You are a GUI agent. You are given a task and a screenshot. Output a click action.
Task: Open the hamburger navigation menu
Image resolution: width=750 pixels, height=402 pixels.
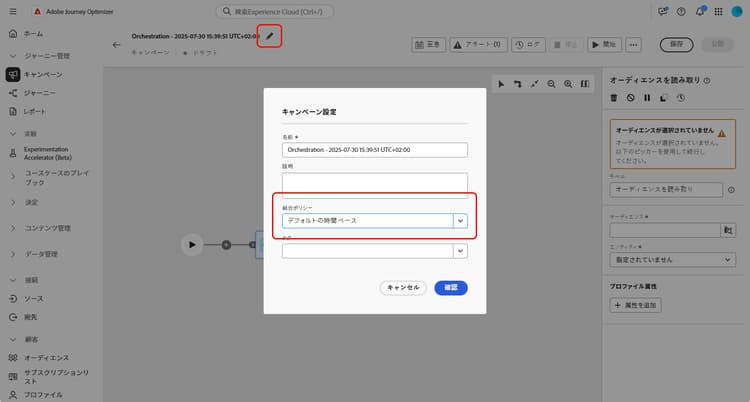click(x=13, y=11)
